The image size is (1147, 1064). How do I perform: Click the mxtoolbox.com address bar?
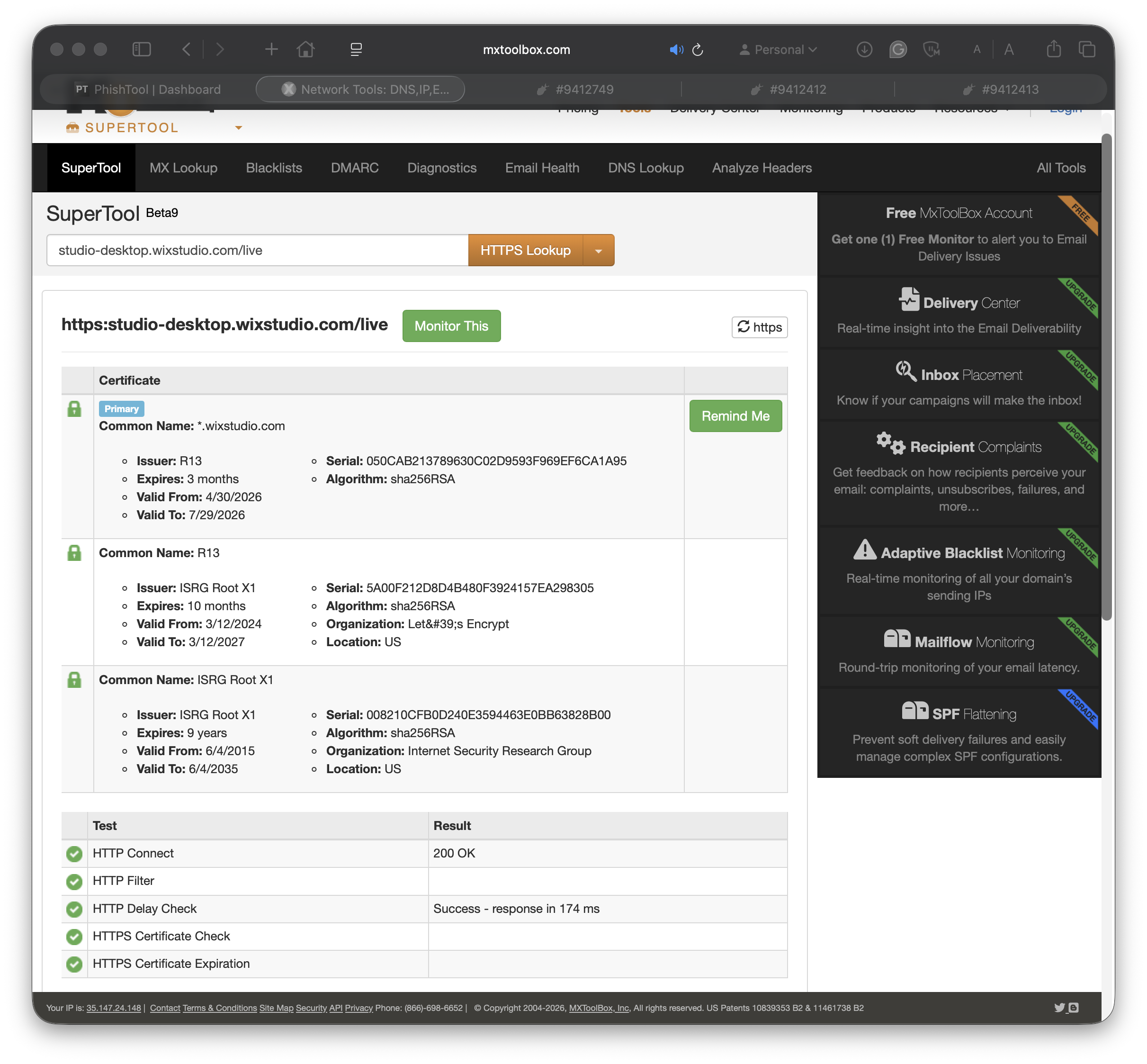point(526,50)
